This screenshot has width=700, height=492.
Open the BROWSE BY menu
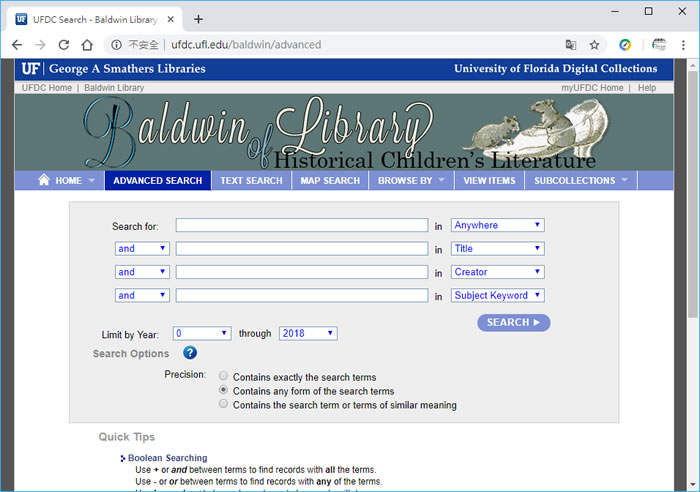411,180
